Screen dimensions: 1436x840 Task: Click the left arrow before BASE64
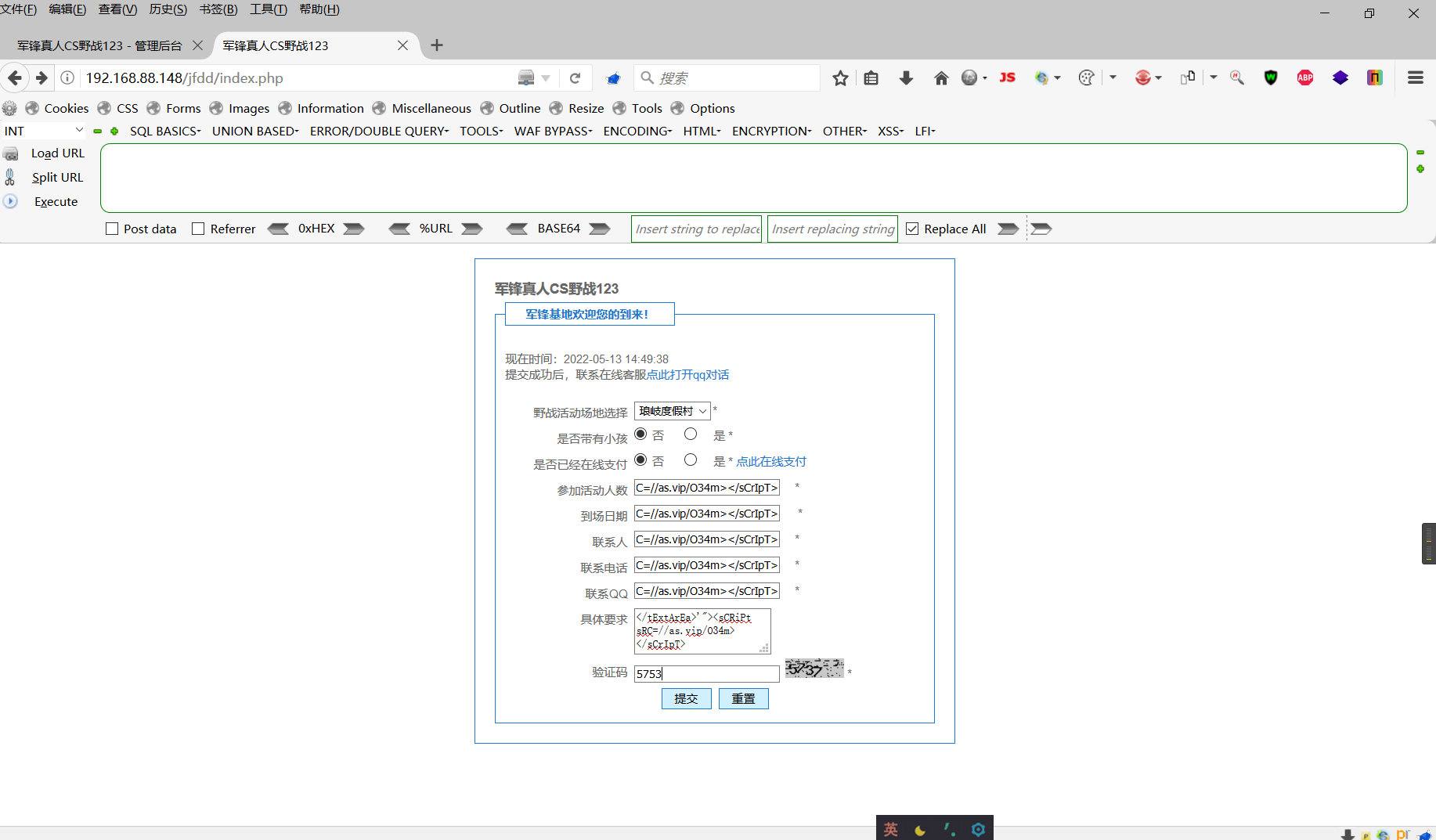517,229
